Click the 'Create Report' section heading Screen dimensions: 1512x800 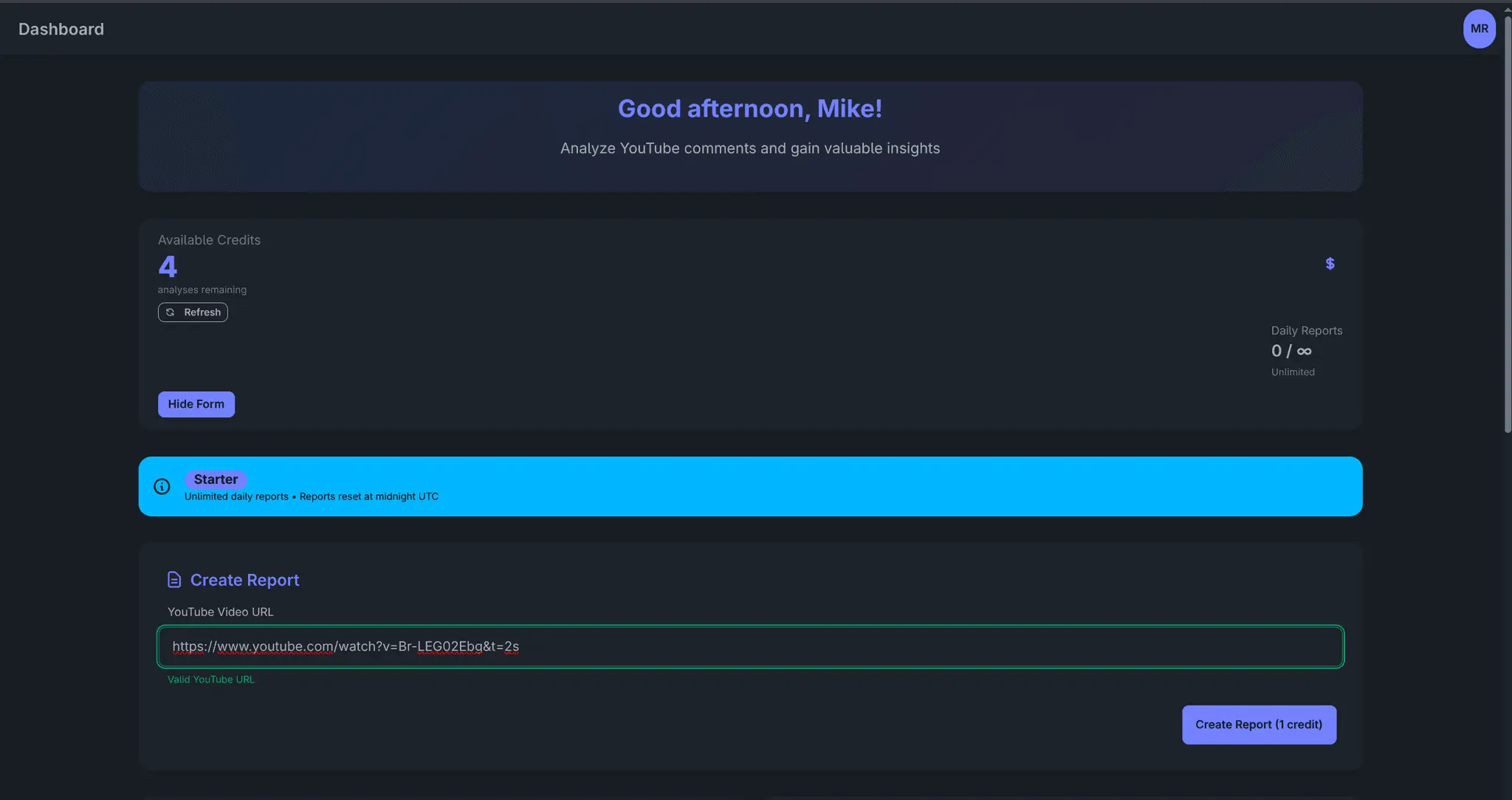pyautogui.click(x=245, y=580)
